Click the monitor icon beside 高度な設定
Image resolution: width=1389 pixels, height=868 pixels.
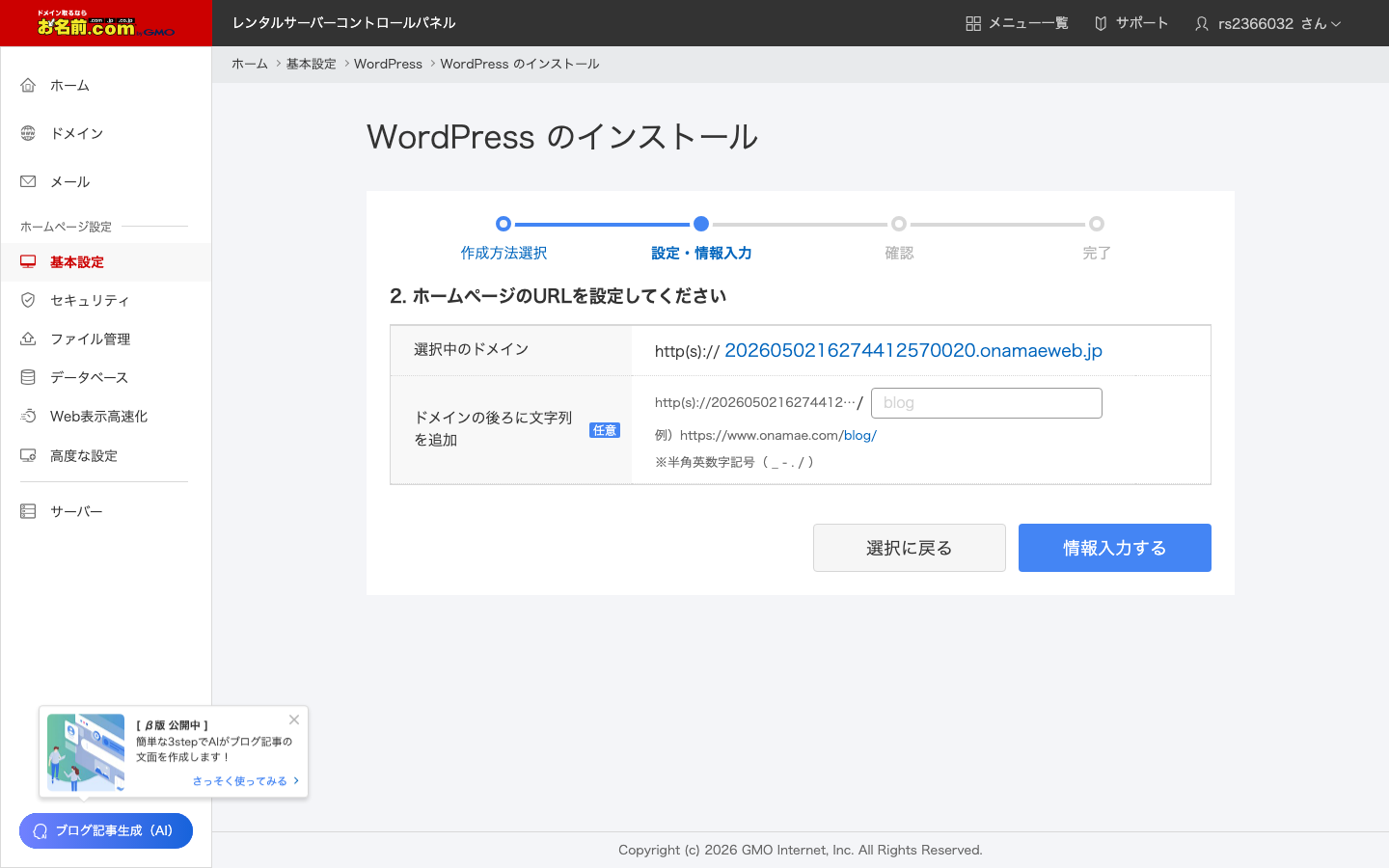tap(28, 455)
